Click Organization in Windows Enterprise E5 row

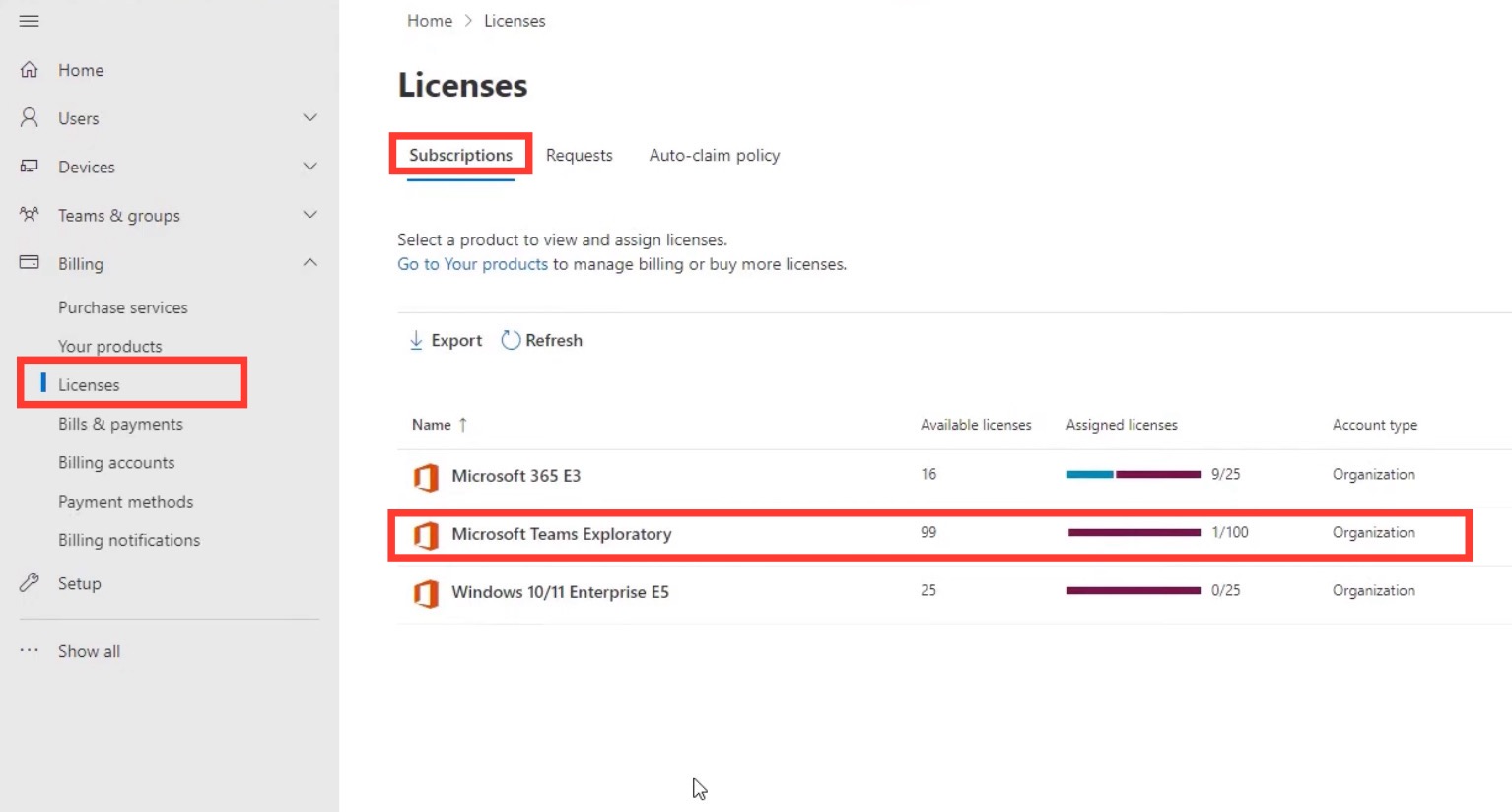pyautogui.click(x=1374, y=590)
